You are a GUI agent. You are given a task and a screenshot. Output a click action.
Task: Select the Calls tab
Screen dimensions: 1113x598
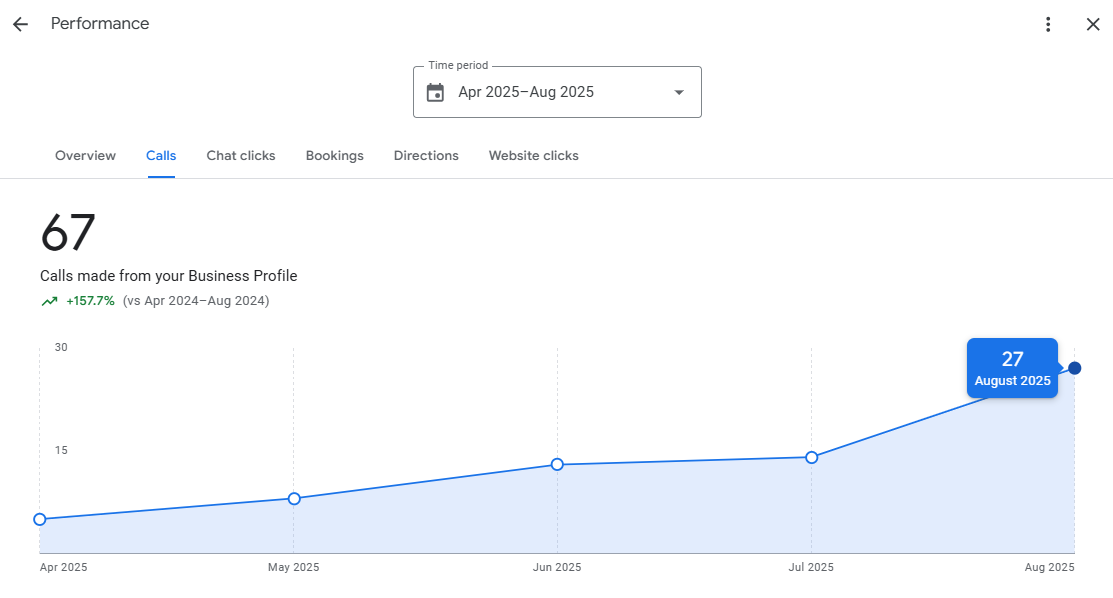(x=161, y=156)
